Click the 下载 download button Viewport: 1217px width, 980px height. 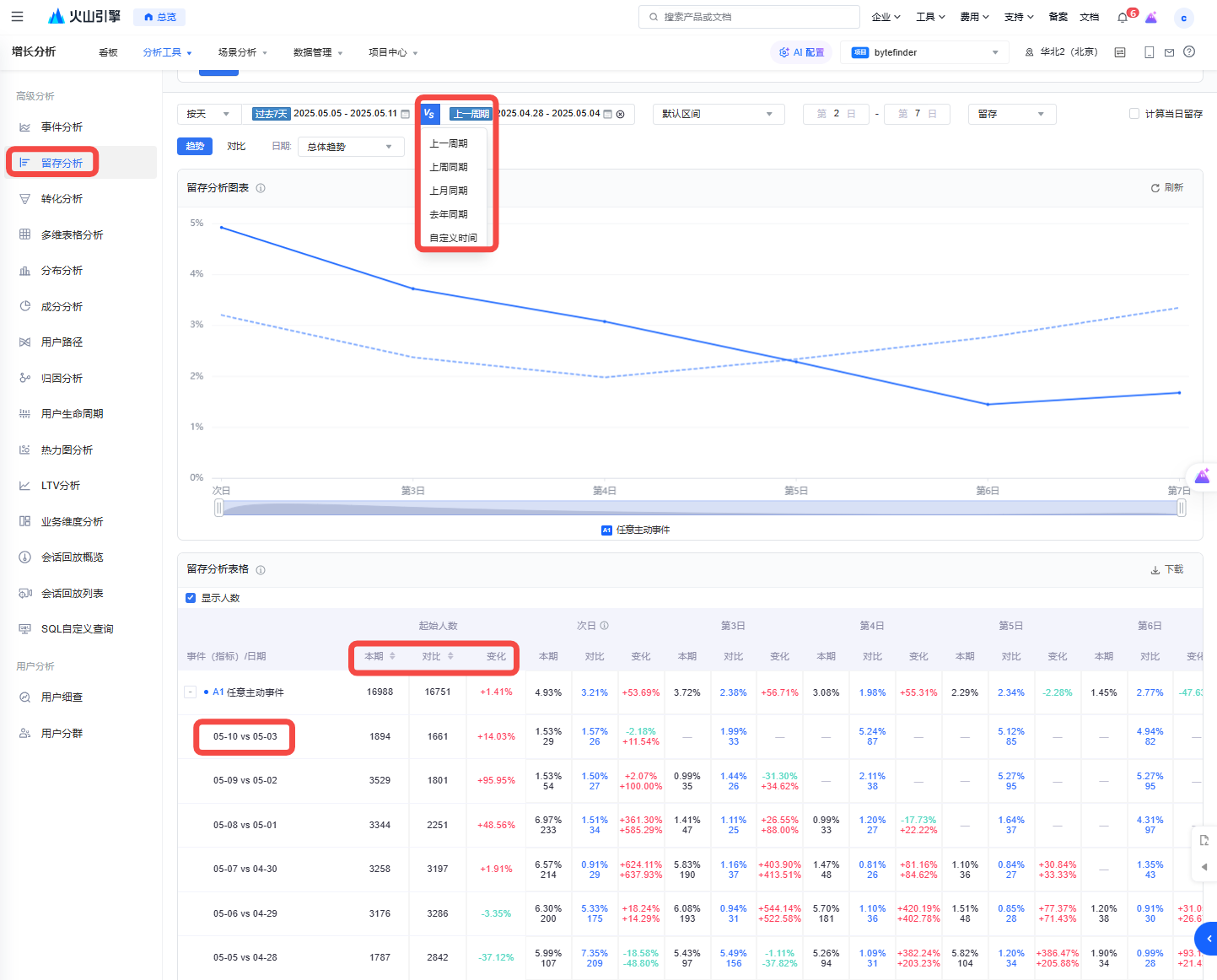pos(1167,570)
